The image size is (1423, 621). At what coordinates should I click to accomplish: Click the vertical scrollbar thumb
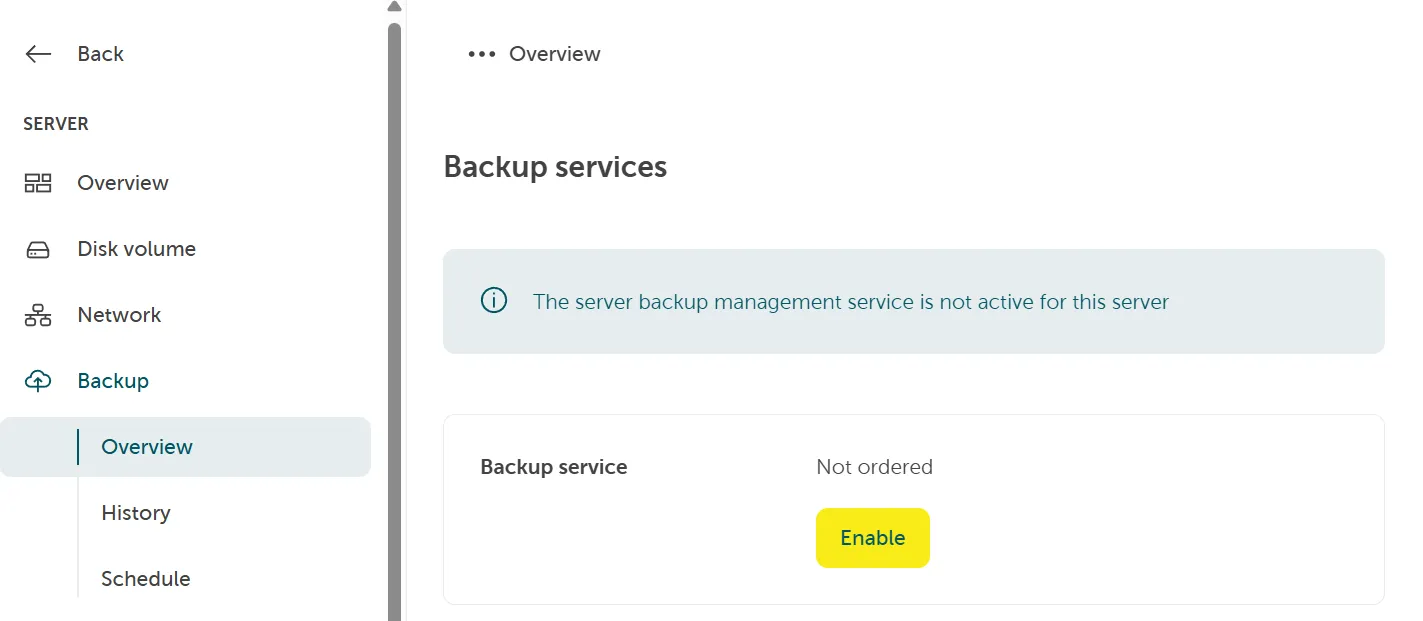(392, 300)
